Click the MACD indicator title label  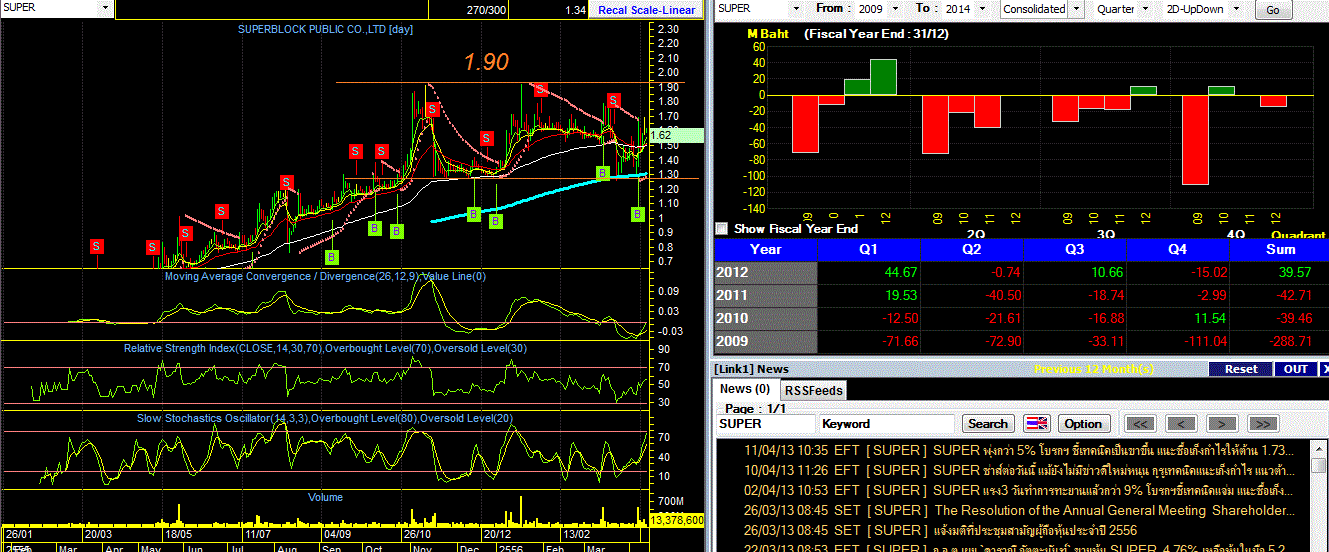[x=325, y=276]
